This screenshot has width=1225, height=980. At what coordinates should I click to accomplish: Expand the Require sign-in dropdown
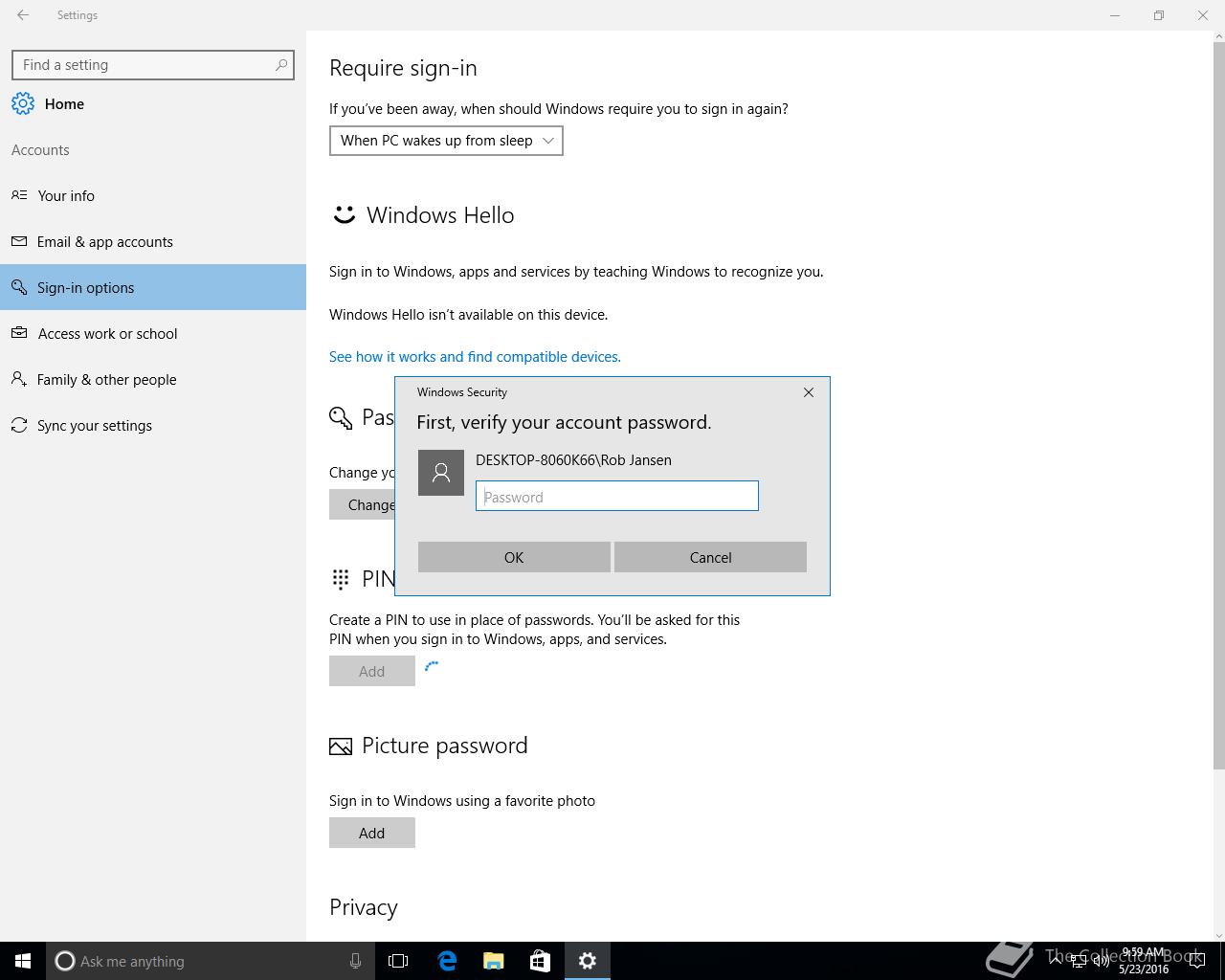[446, 141]
